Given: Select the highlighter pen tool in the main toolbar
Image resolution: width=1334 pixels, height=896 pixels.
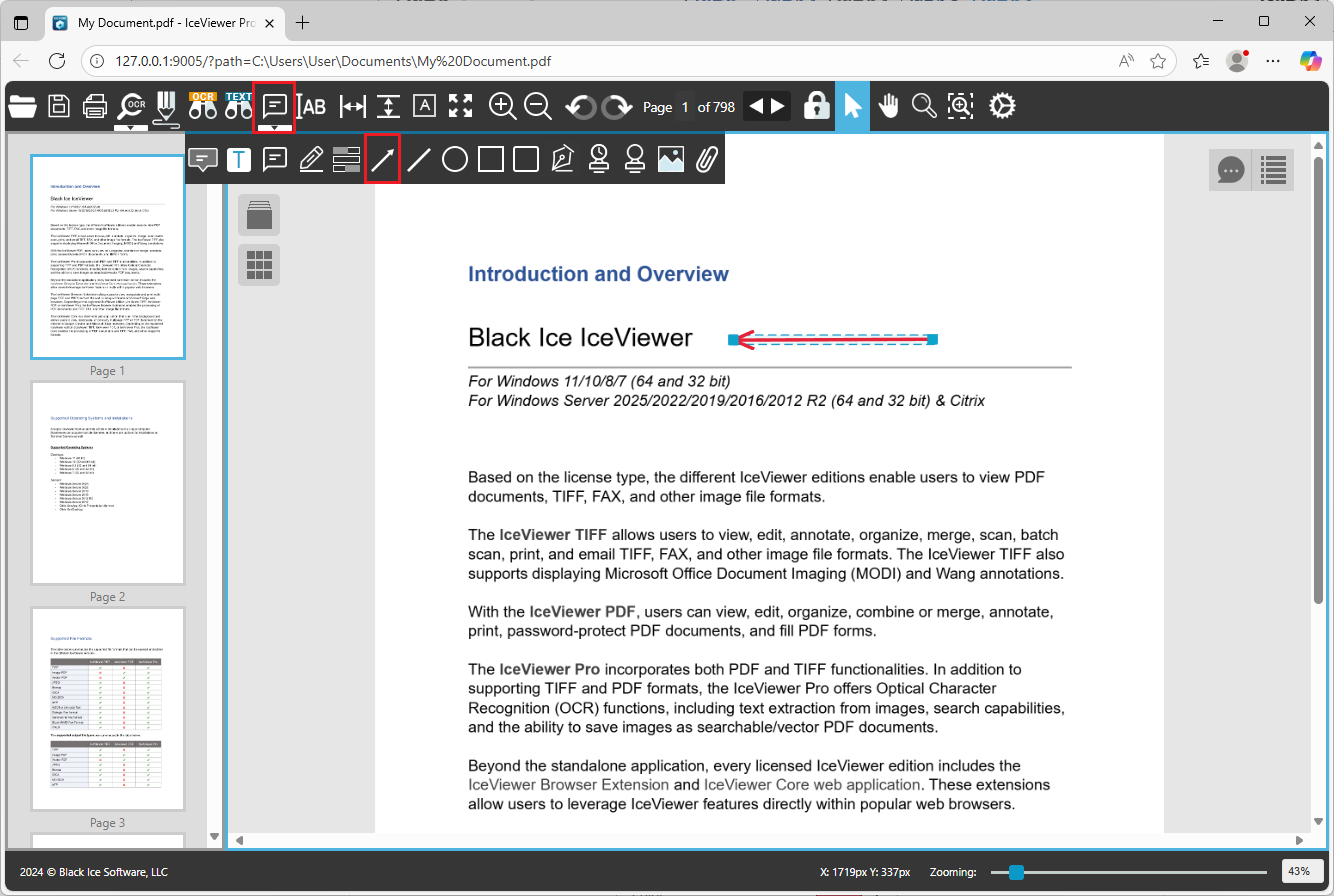Looking at the screenshot, I should 166,108.
